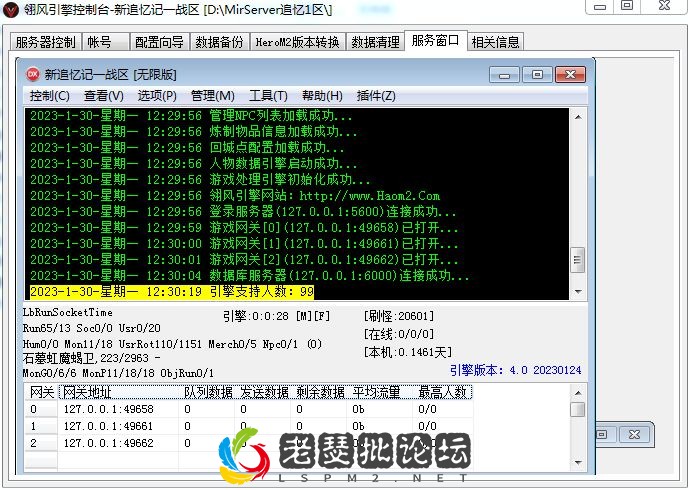This screenshot has height=490, width=690.
Task: Click the Run65/13 Soc0/0 Usr0/20 text
Action: [x=92, y=328]
